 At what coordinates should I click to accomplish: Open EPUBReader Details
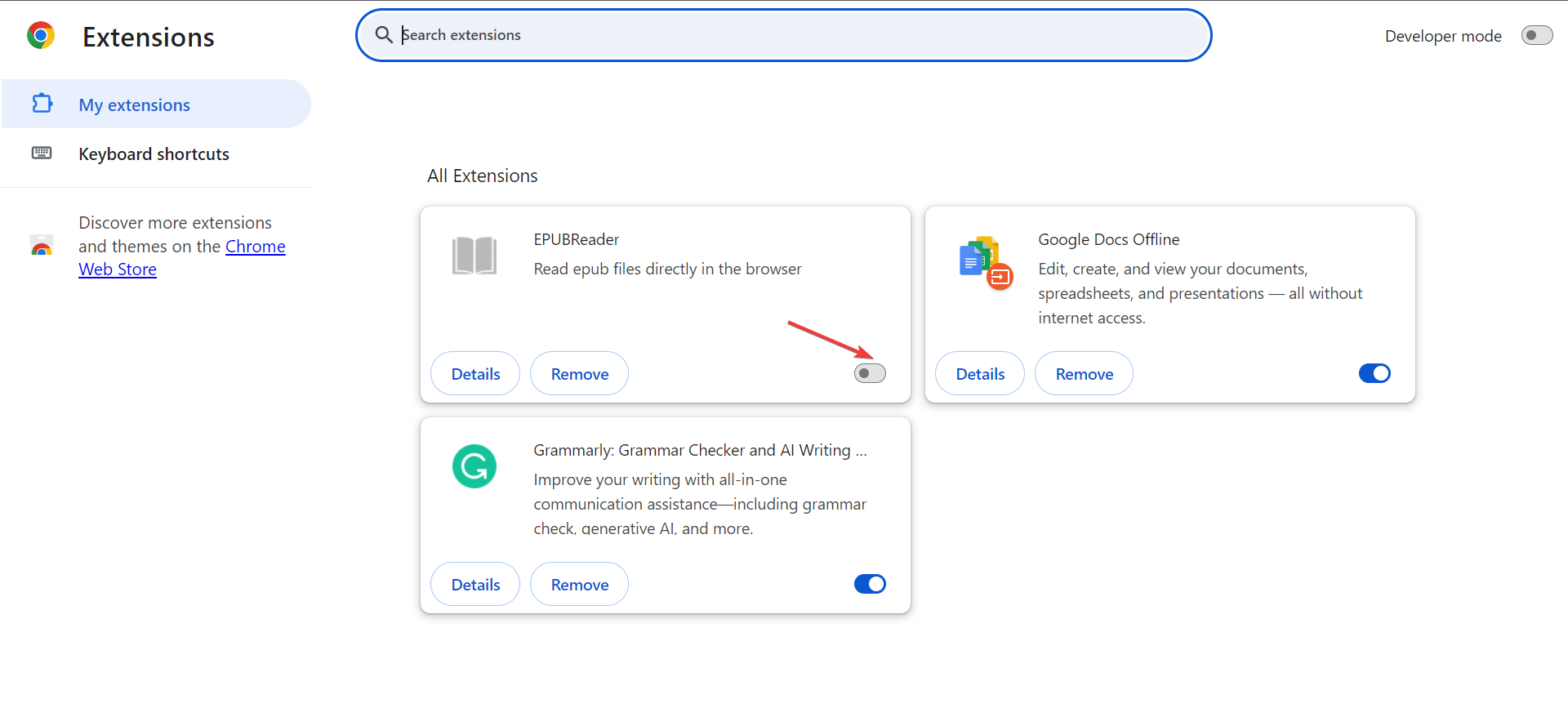click(x=475, y=373)
